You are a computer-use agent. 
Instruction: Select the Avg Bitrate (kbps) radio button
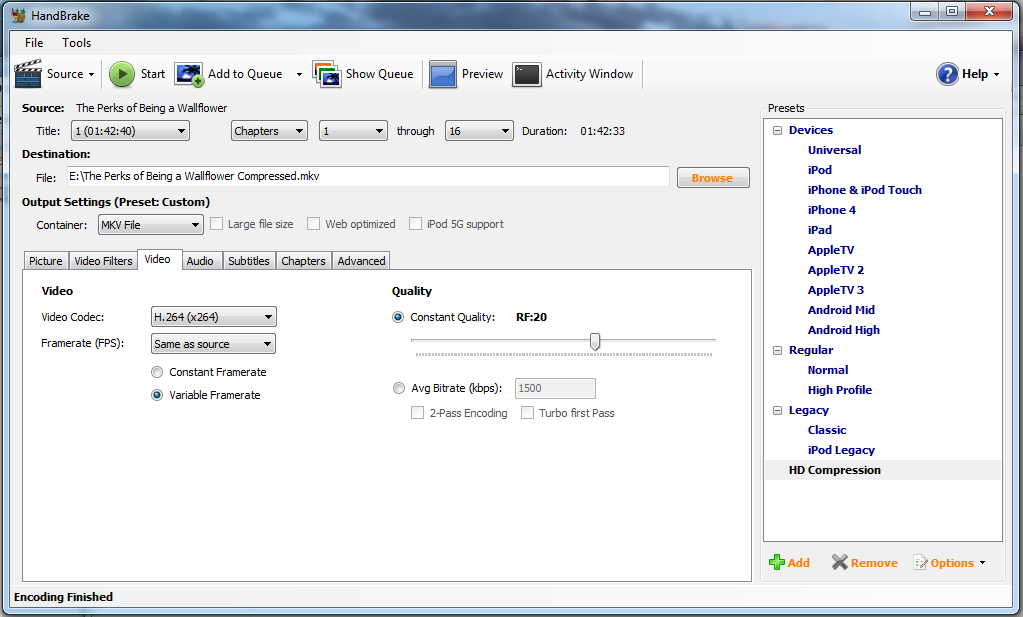click(399, 388)
